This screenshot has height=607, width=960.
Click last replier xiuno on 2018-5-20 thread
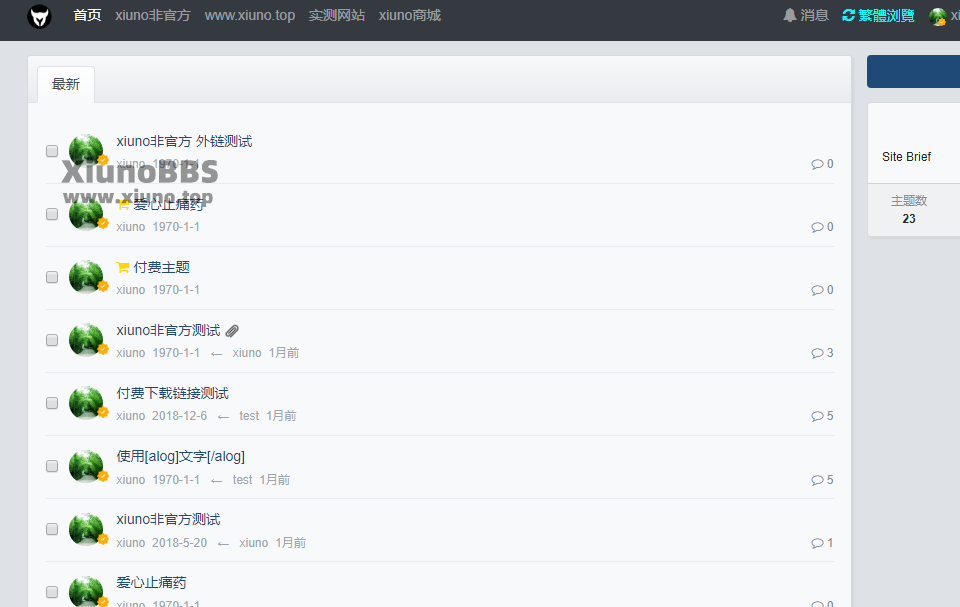253,543
